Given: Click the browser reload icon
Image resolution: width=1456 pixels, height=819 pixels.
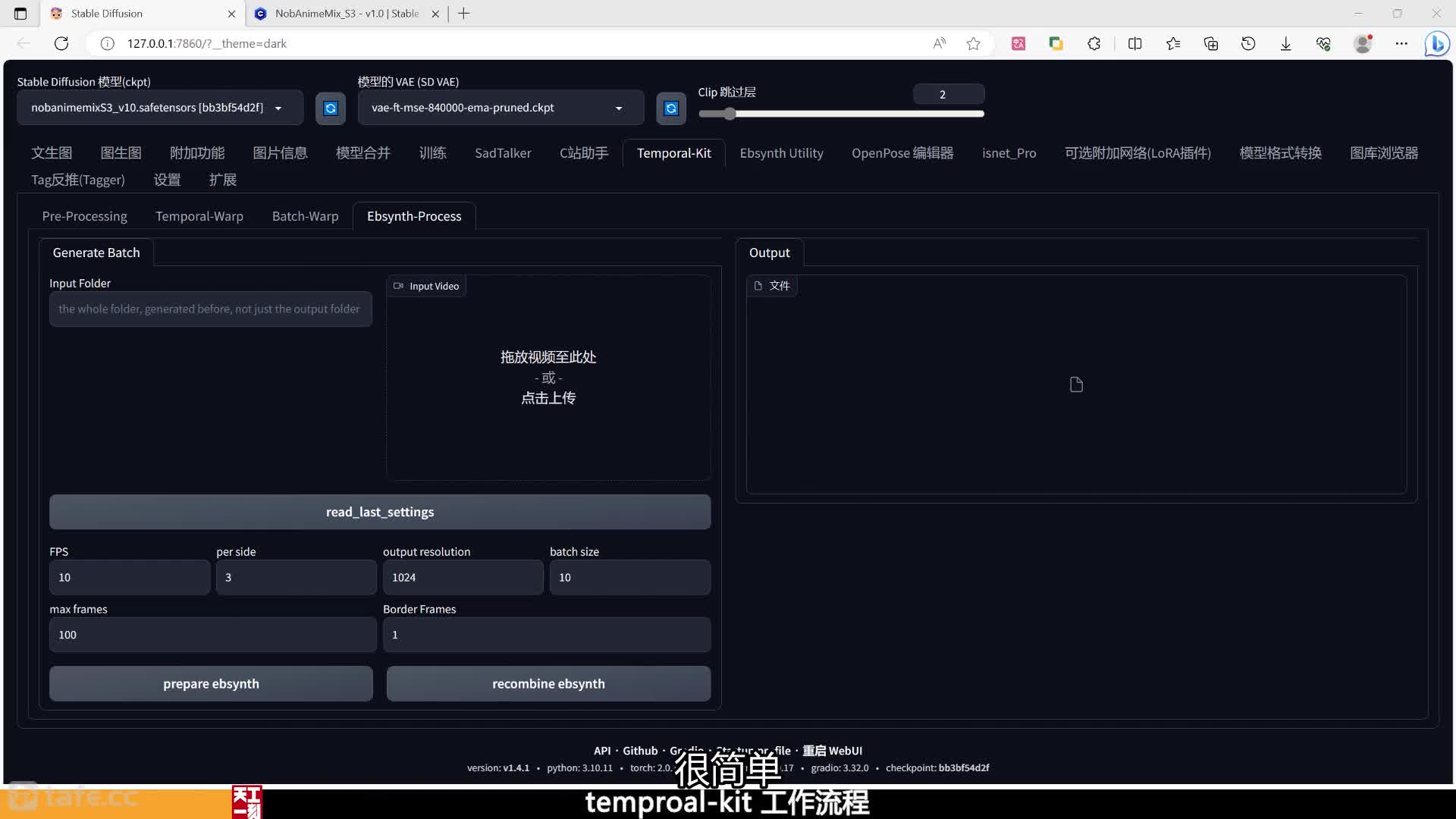Looking at the screenshot, I should coord(61,43).
